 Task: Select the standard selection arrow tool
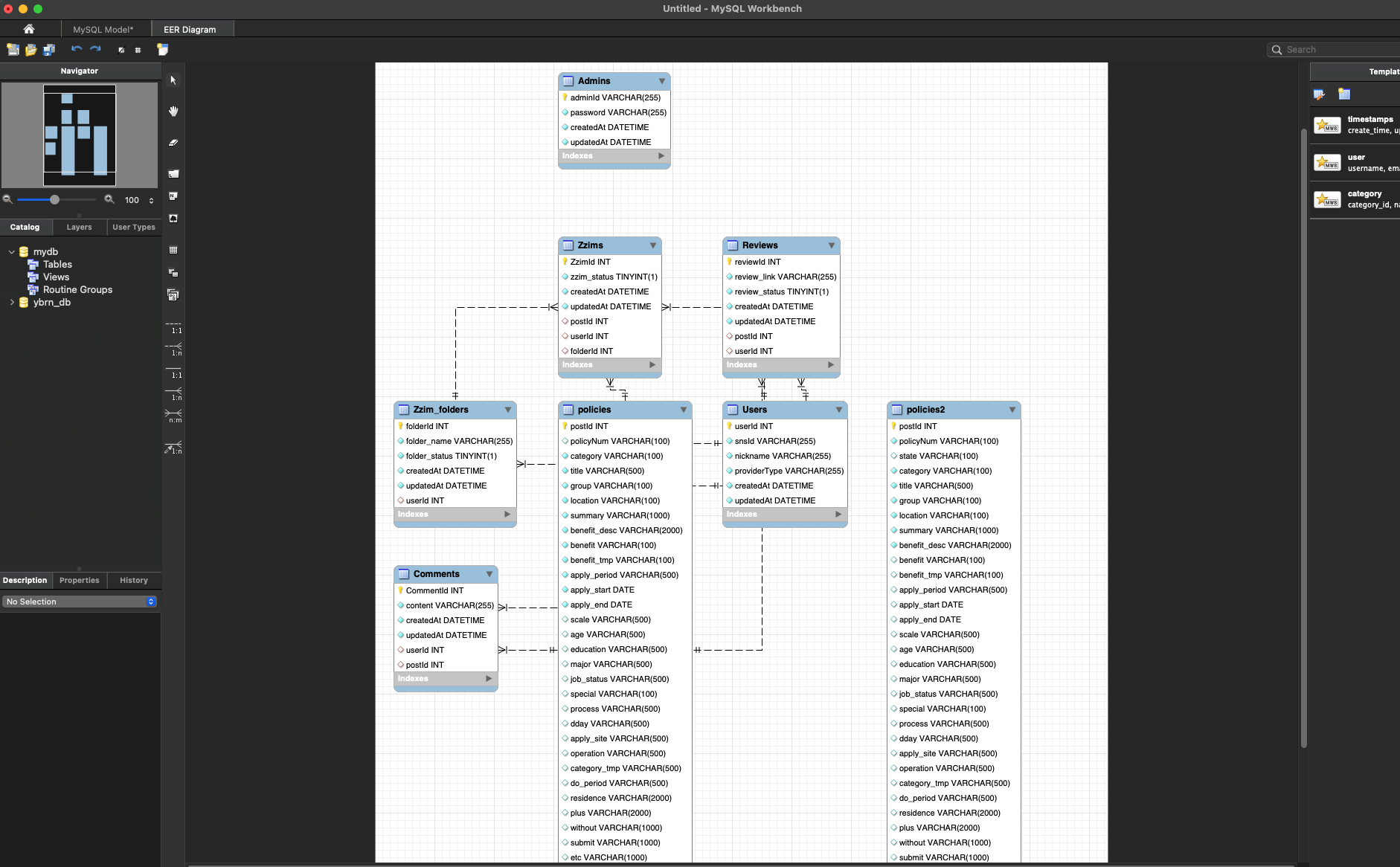click(x=173, y=80)
